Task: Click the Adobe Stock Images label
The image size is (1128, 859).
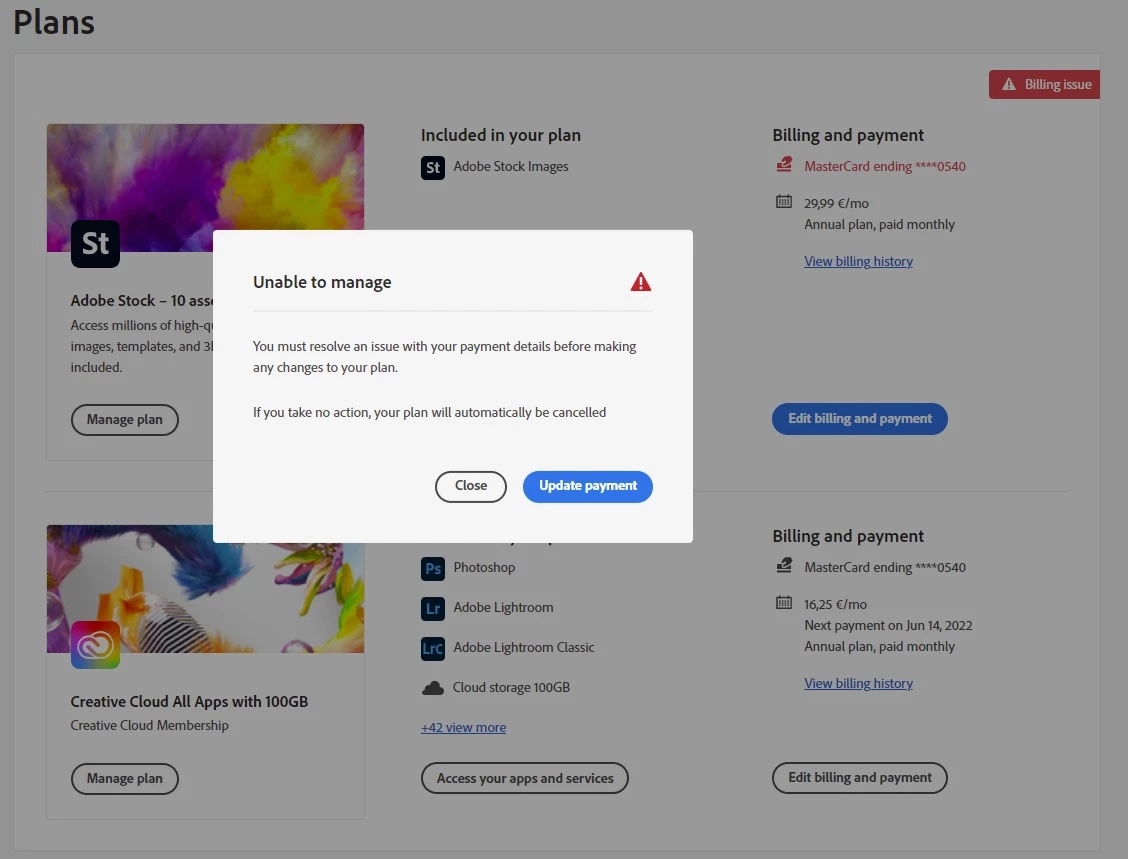Action: click(511, 166)
